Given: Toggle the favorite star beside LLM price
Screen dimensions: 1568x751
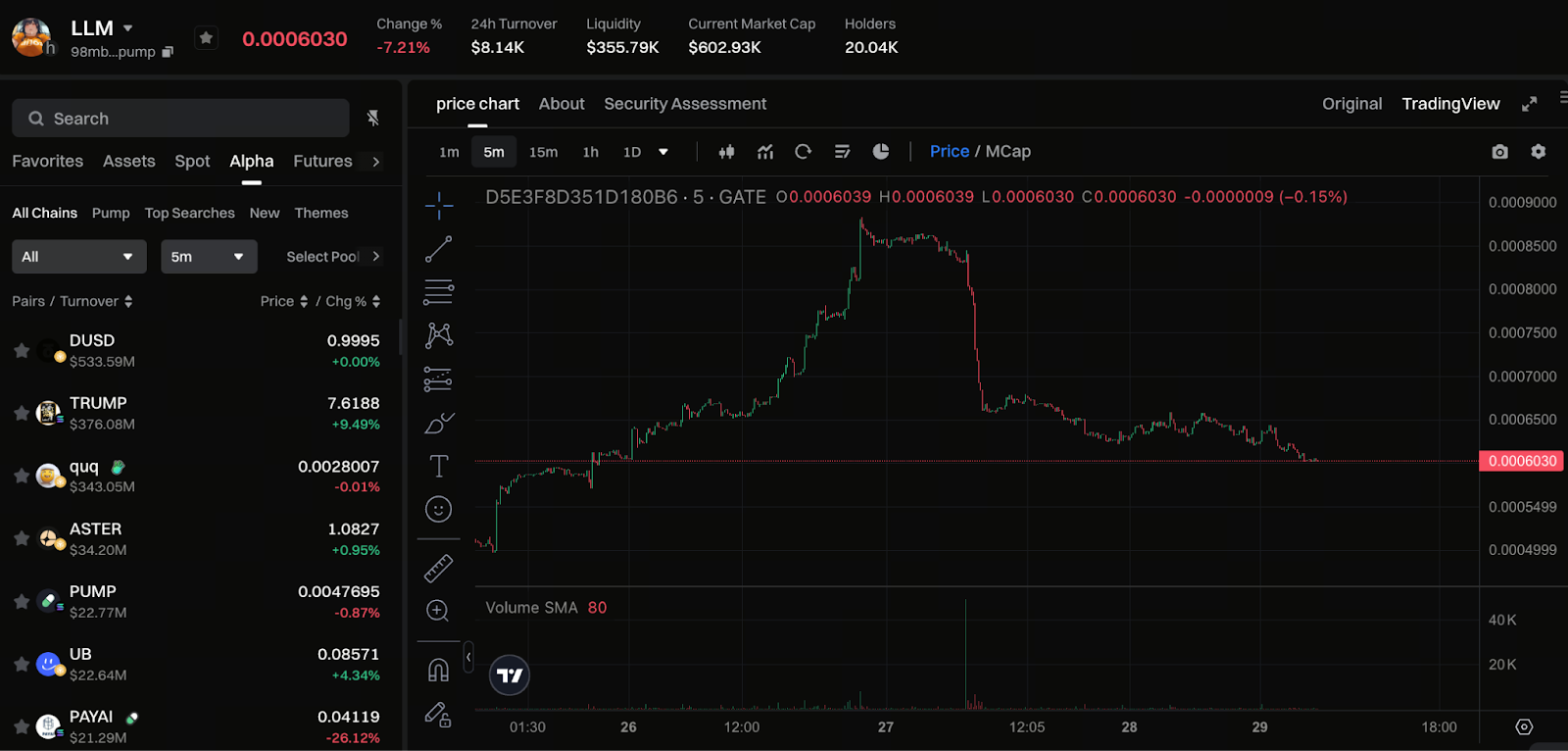Looking at the screenshot, I should 206,38.
